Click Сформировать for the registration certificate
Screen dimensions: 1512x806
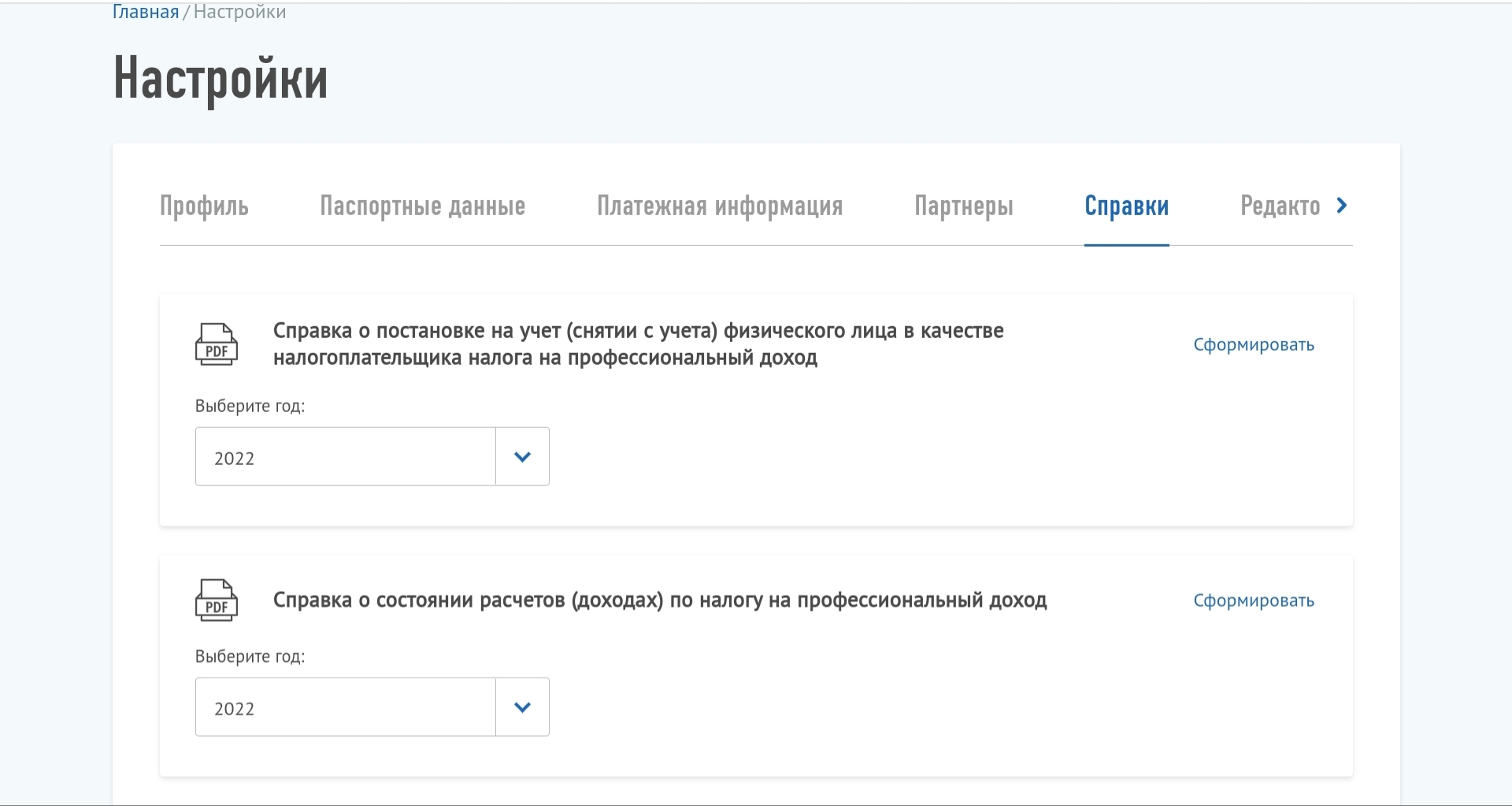pos(1253,345)
